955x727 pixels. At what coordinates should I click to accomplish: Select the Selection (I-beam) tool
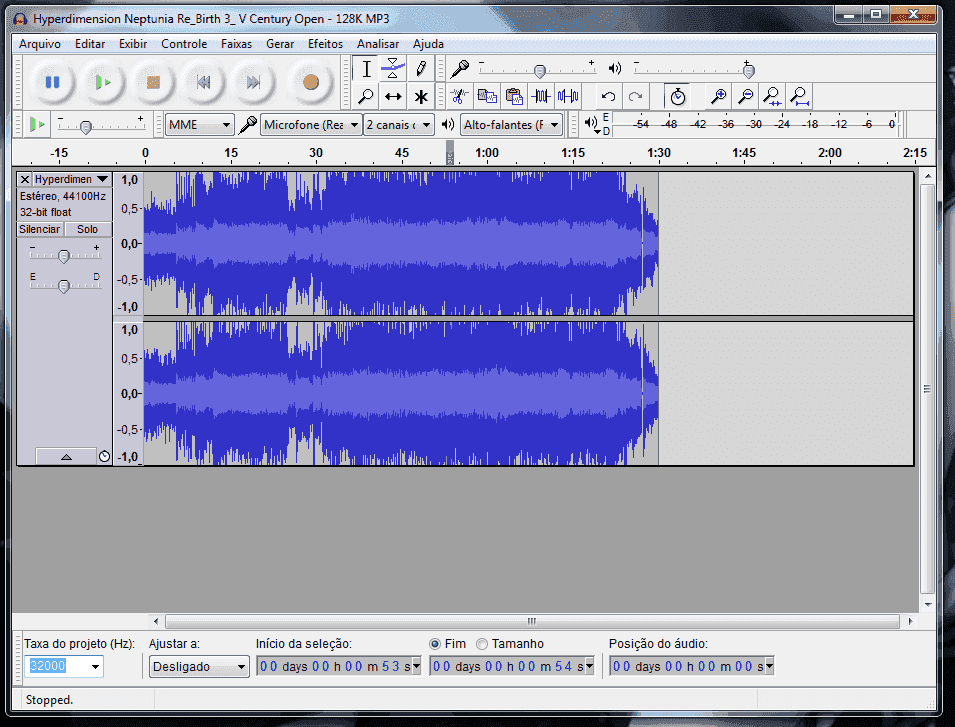[x=366, y=69]
